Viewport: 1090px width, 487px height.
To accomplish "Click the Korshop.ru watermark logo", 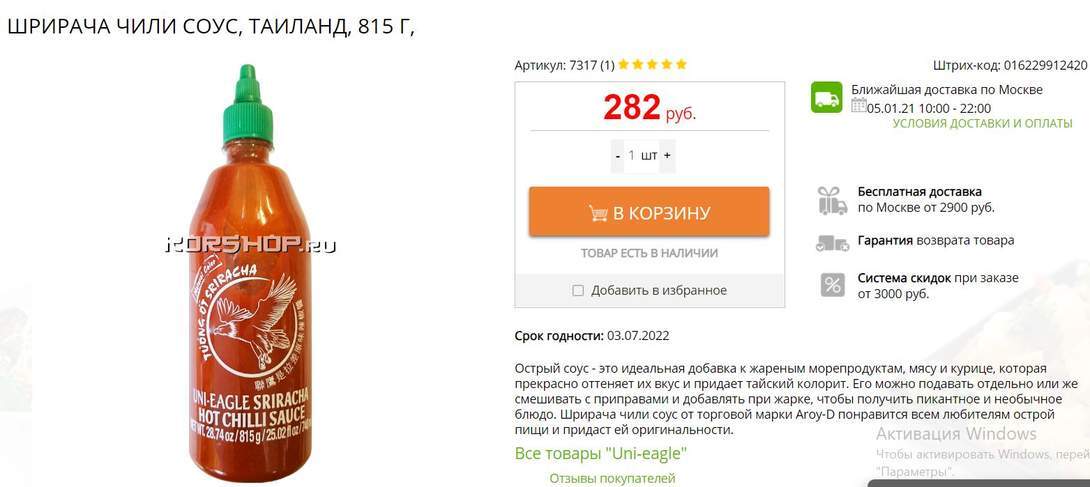I will (x=251, y=245).
